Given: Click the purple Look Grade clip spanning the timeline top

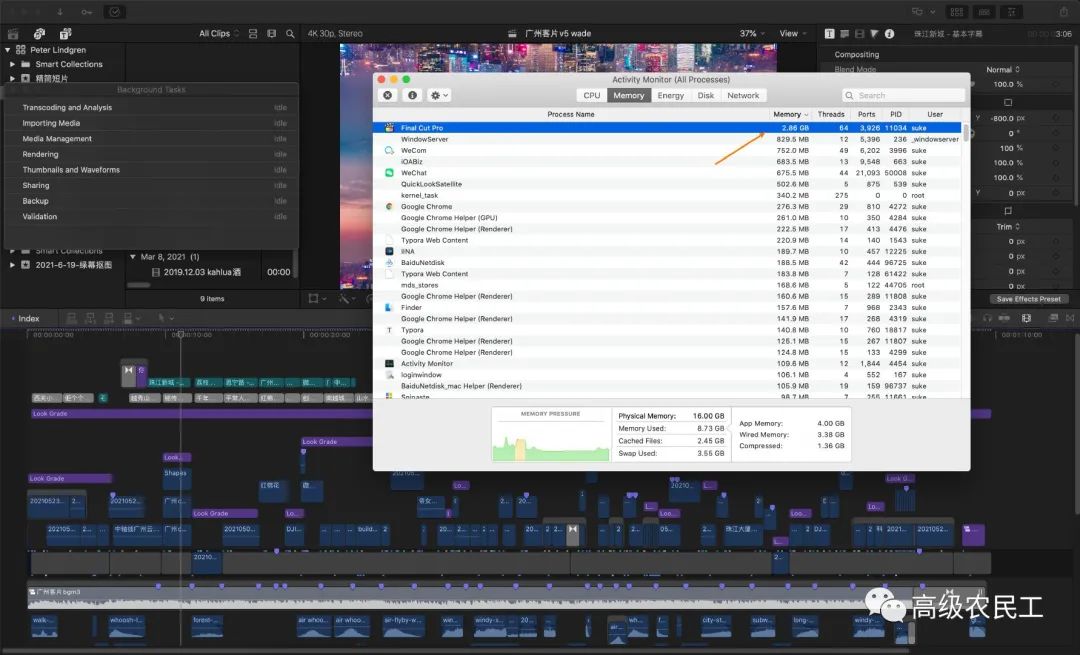Looking at the screenshot, I should [x=200, y=414].
